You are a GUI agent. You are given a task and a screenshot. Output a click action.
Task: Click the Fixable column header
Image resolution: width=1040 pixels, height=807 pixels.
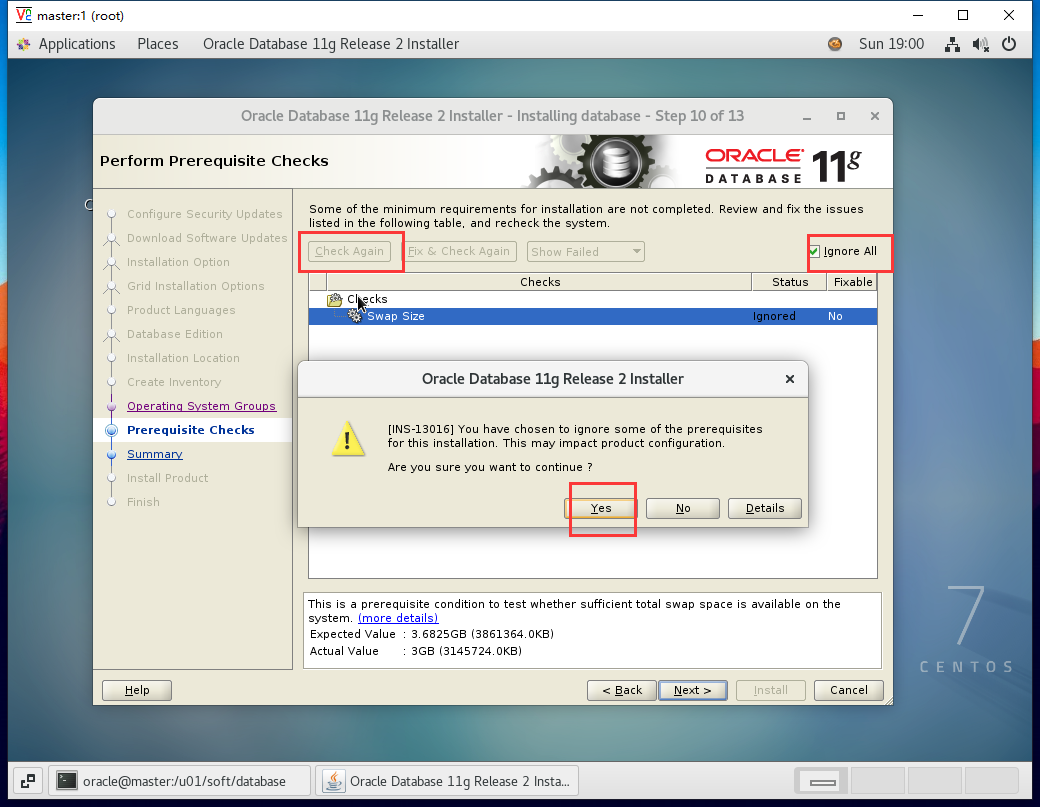coord(852,282)
